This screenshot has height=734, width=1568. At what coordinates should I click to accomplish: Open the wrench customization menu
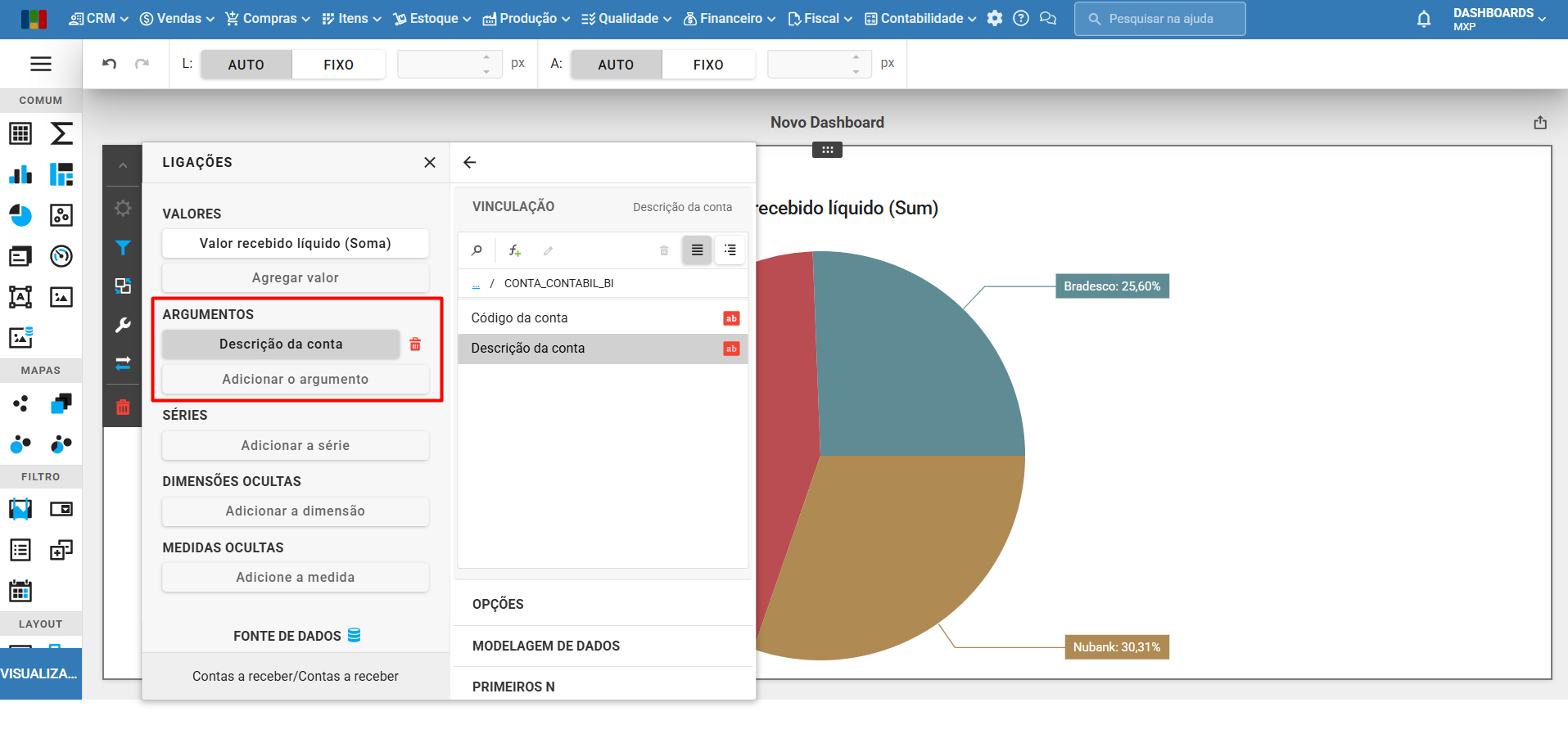[x=123, y=325]
